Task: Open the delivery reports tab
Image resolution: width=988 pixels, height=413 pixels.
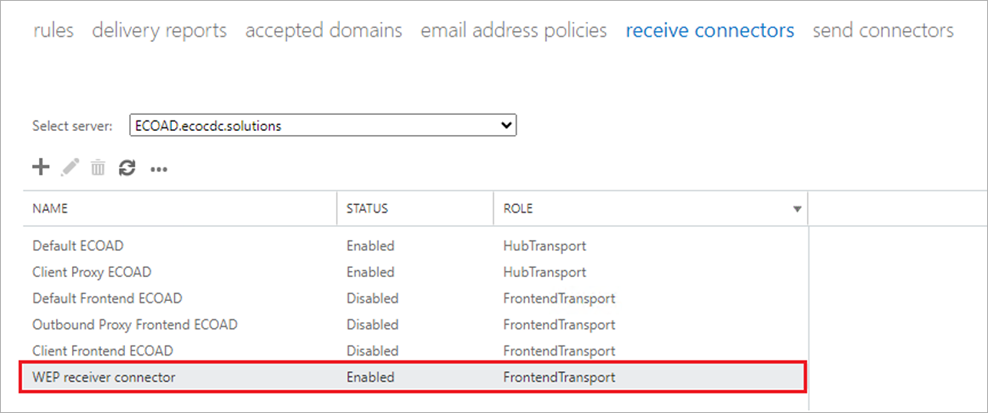Action: 159,31
